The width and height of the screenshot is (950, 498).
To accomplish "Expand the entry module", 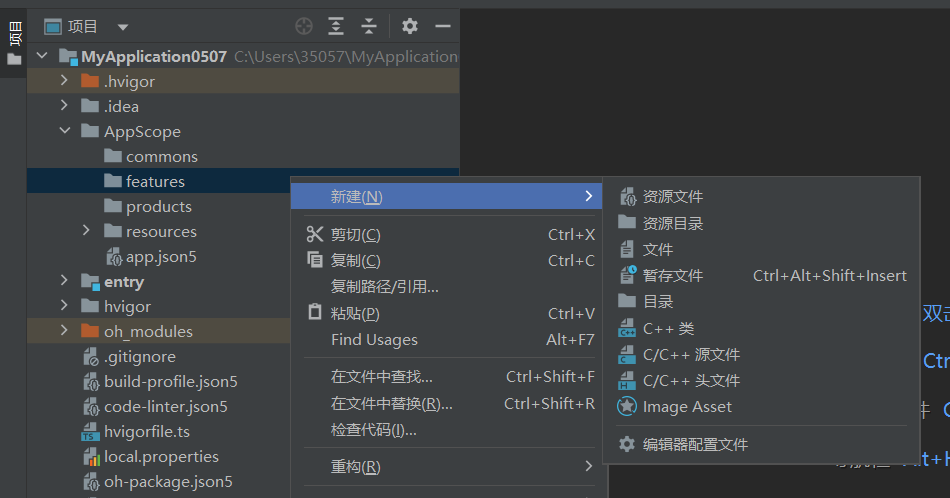I will [64, 280].
